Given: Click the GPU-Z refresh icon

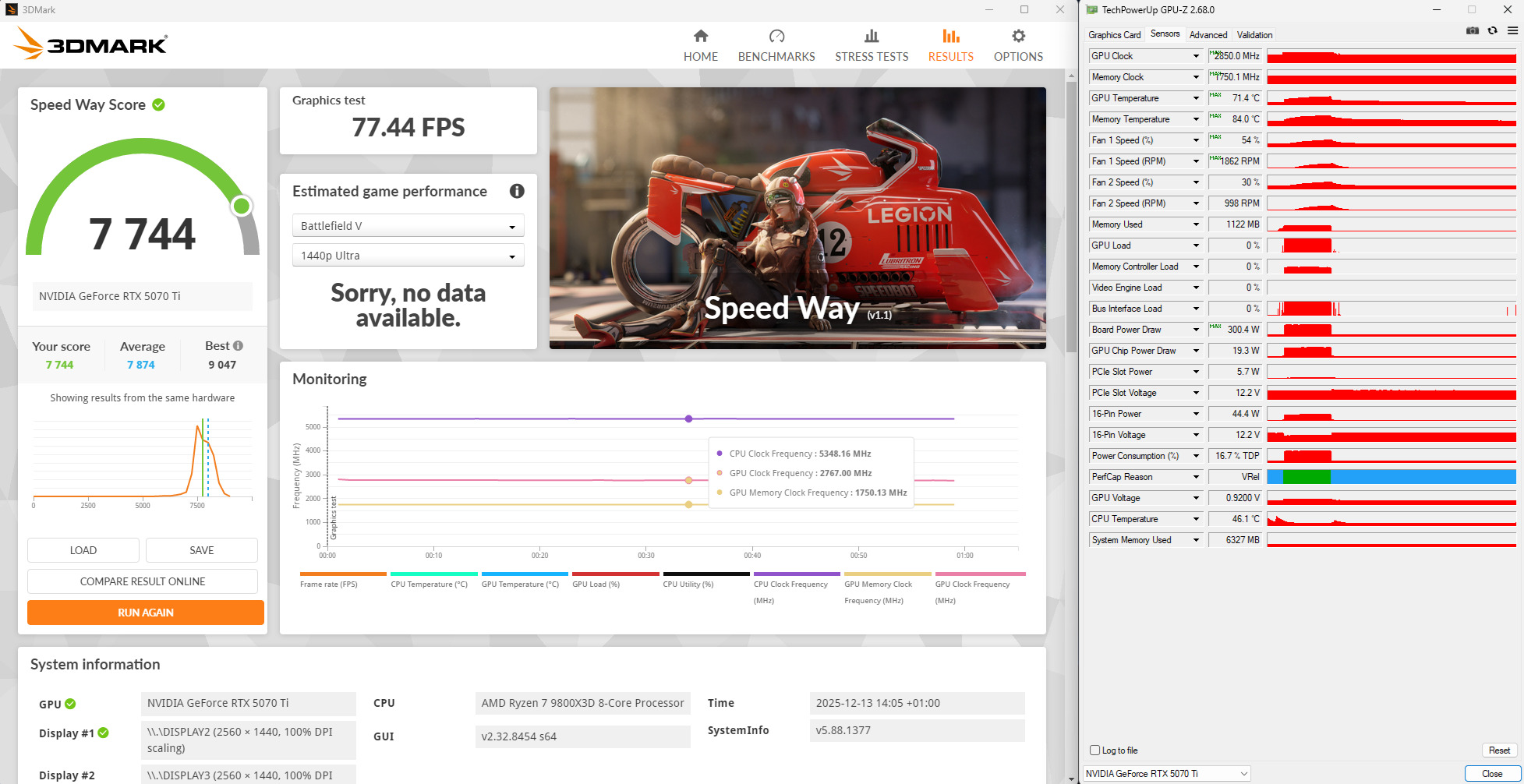Looking at the screenshot, I should point(1492,30).
